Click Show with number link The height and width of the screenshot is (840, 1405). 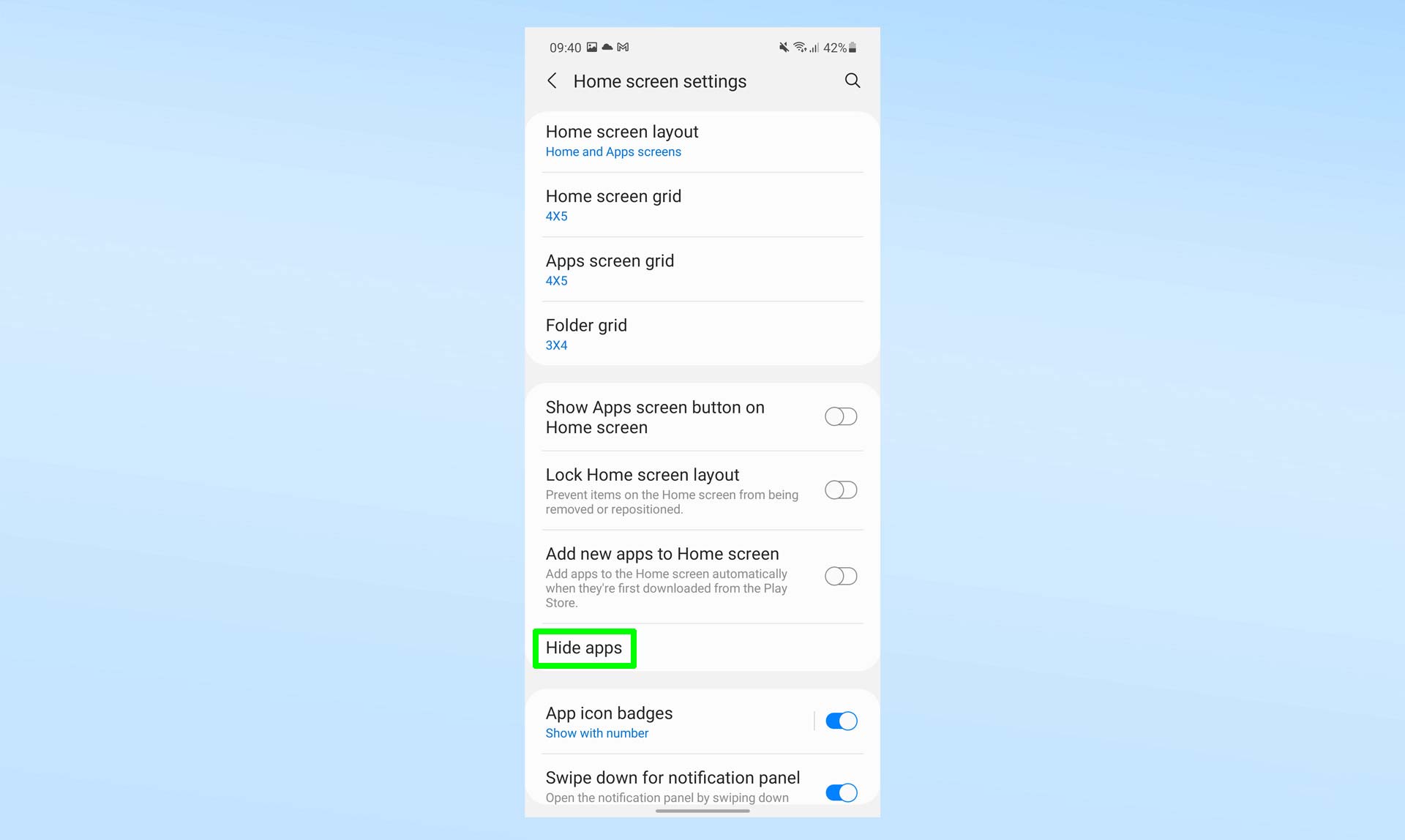click(596, 734)
